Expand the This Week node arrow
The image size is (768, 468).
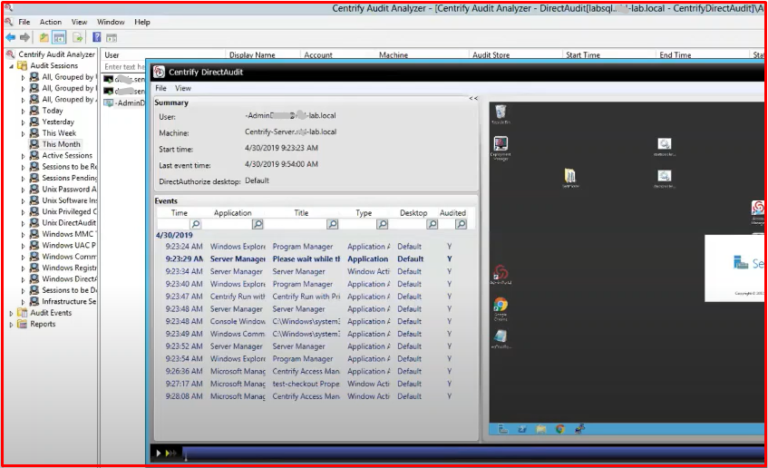[x=23, y=133]
